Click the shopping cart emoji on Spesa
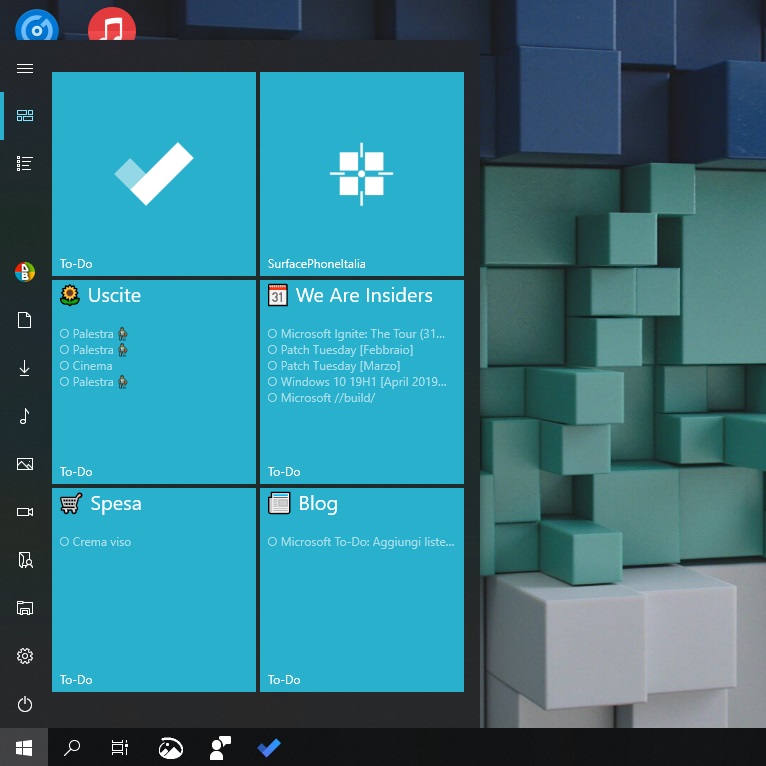 [x=71, y=504]
